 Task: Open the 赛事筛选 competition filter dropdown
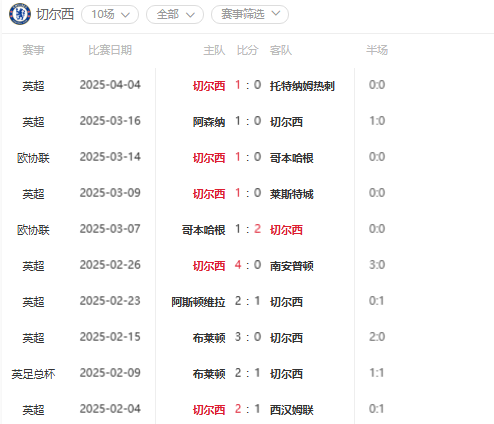[250, 14]
